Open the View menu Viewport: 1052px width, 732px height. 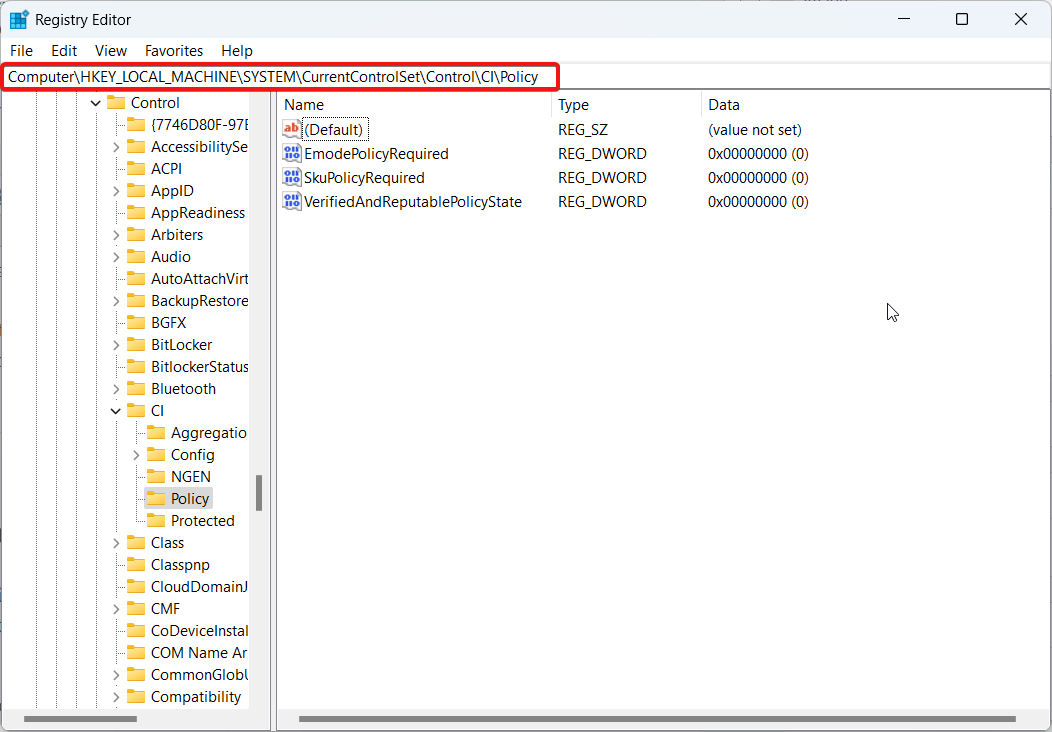point(111,51)
